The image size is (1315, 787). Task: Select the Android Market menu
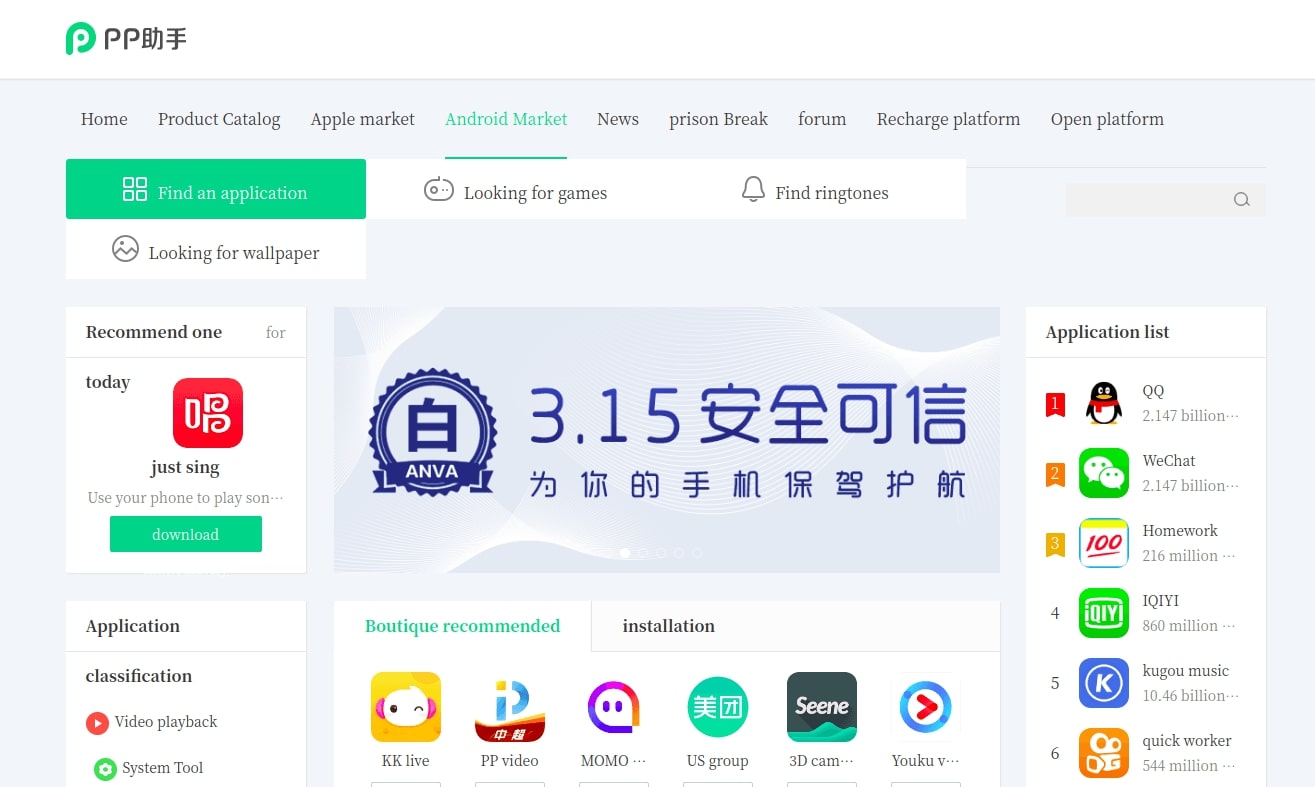[506, 119]
